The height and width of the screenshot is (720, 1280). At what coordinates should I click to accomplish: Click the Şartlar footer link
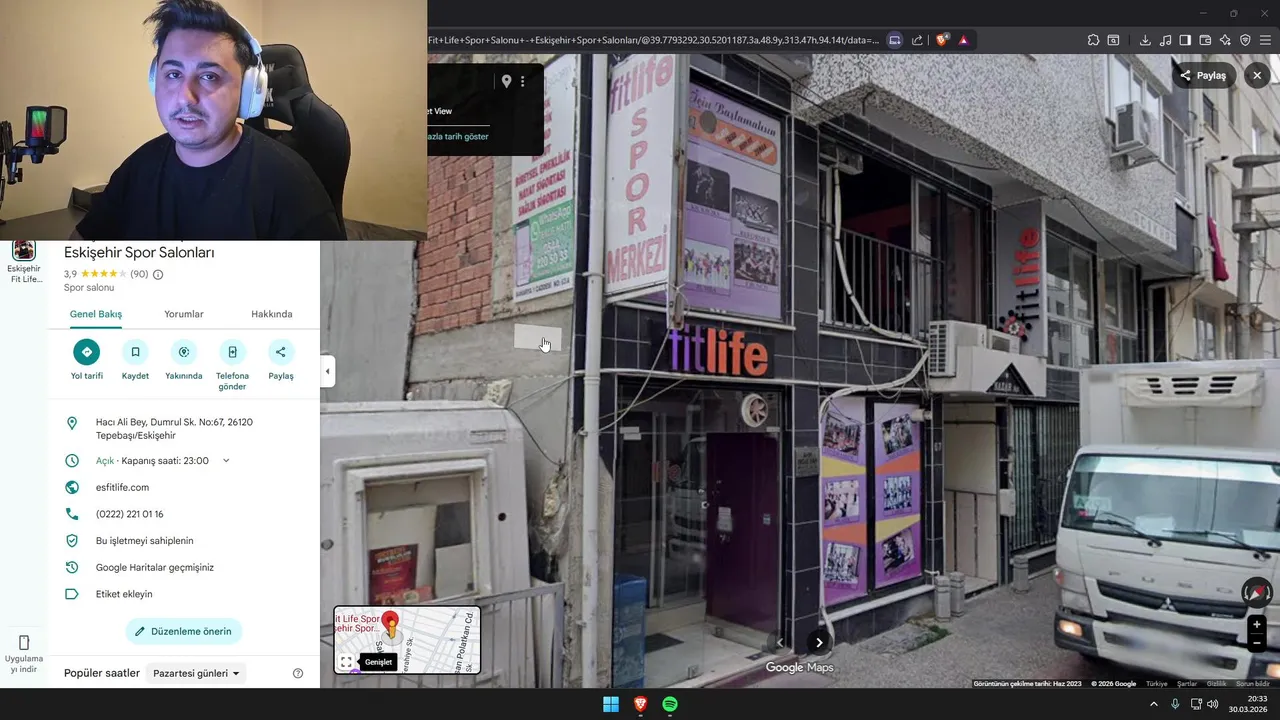pos(1187,684)
